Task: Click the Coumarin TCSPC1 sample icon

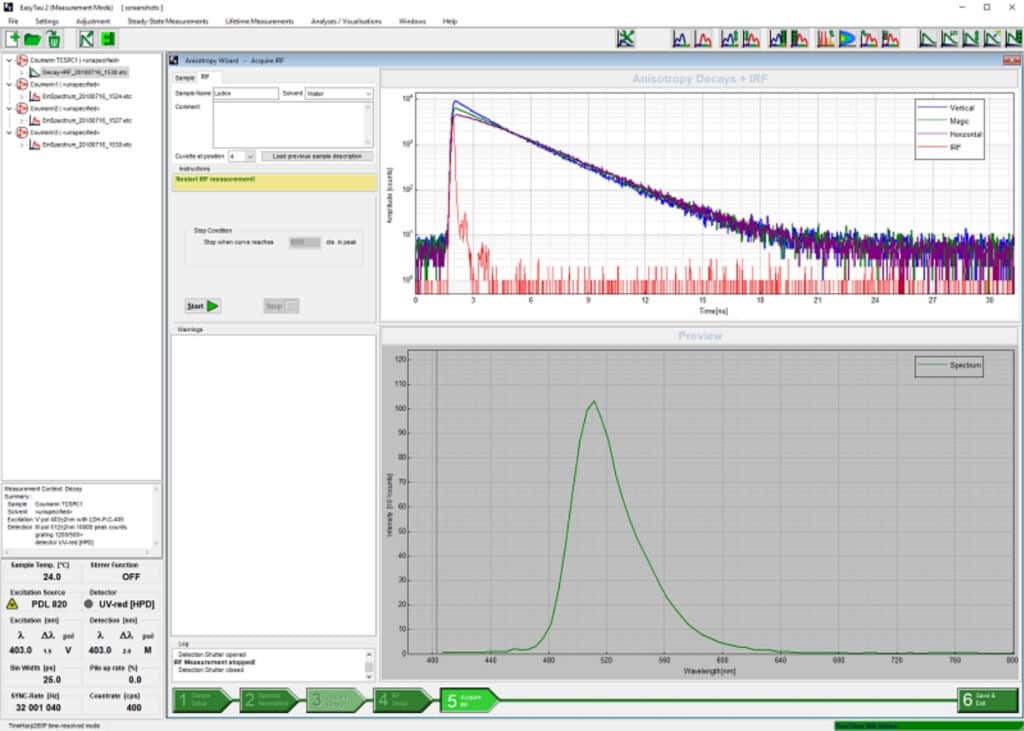Action: pyautogui.click(x=21, y=61)
